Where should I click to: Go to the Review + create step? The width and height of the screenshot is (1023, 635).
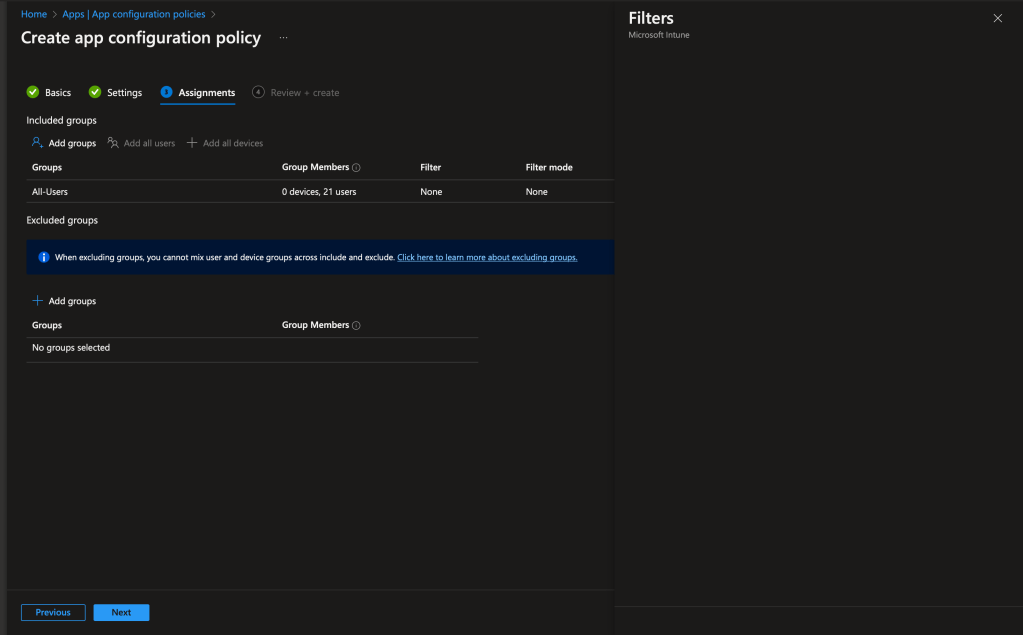[x=304, y=93]
